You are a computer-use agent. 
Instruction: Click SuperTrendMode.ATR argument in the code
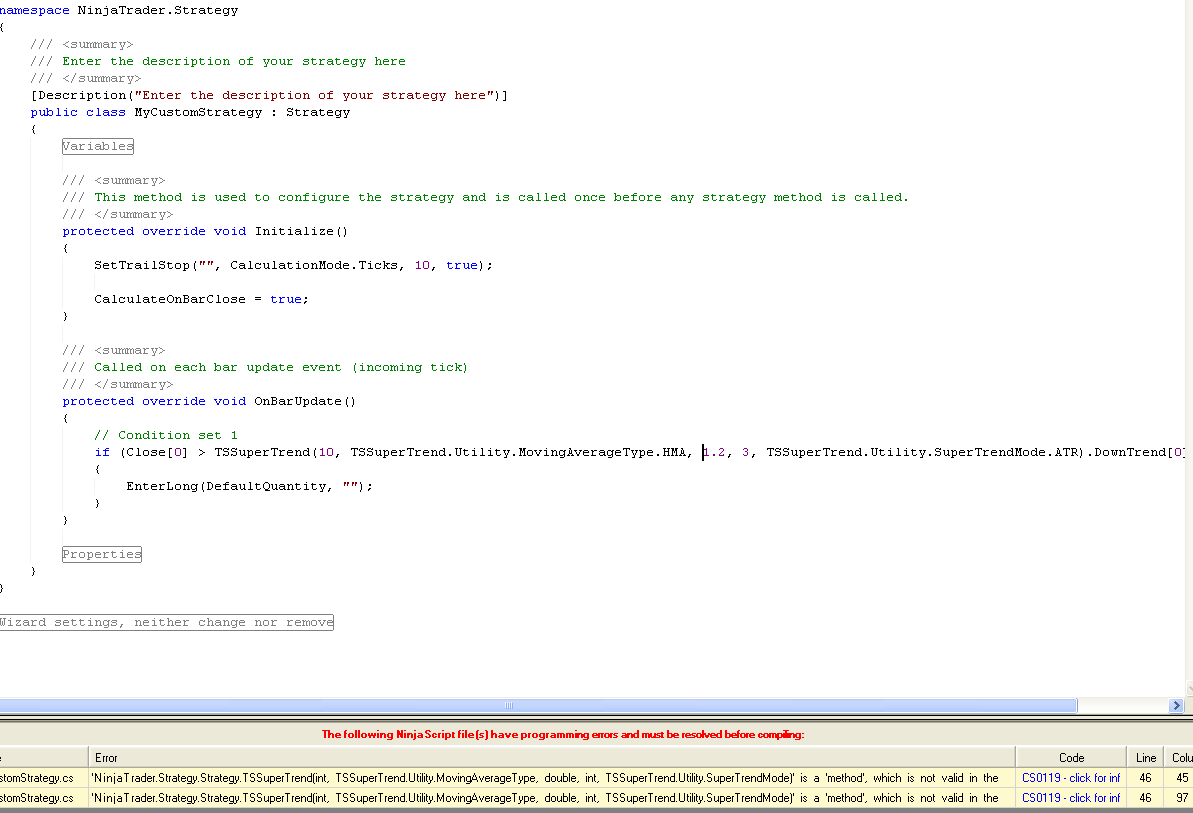tap(1007, 453)
